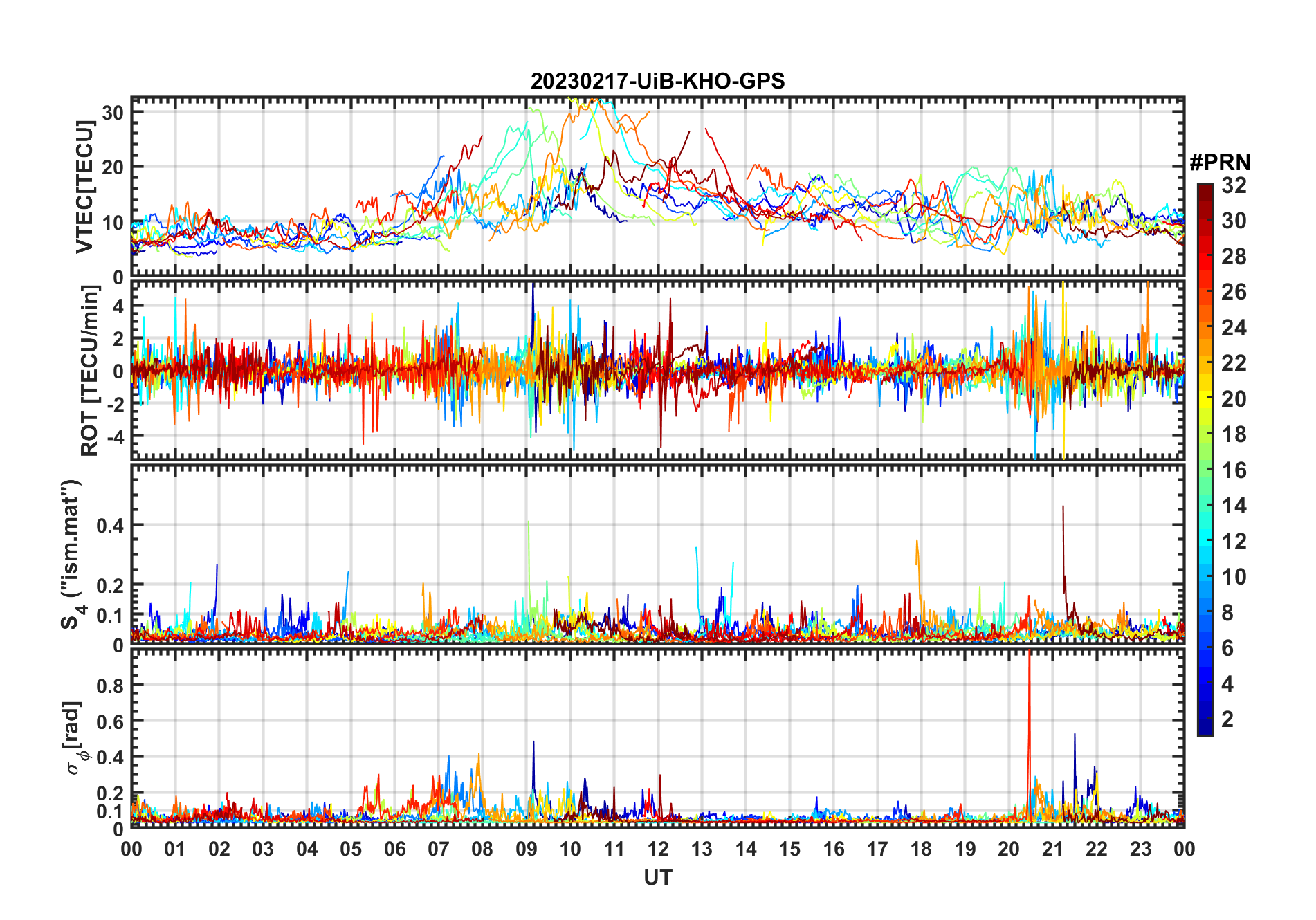Click hour 03 on the UT axis
Screen dimensions: 1316x920
tap(263, 849)
